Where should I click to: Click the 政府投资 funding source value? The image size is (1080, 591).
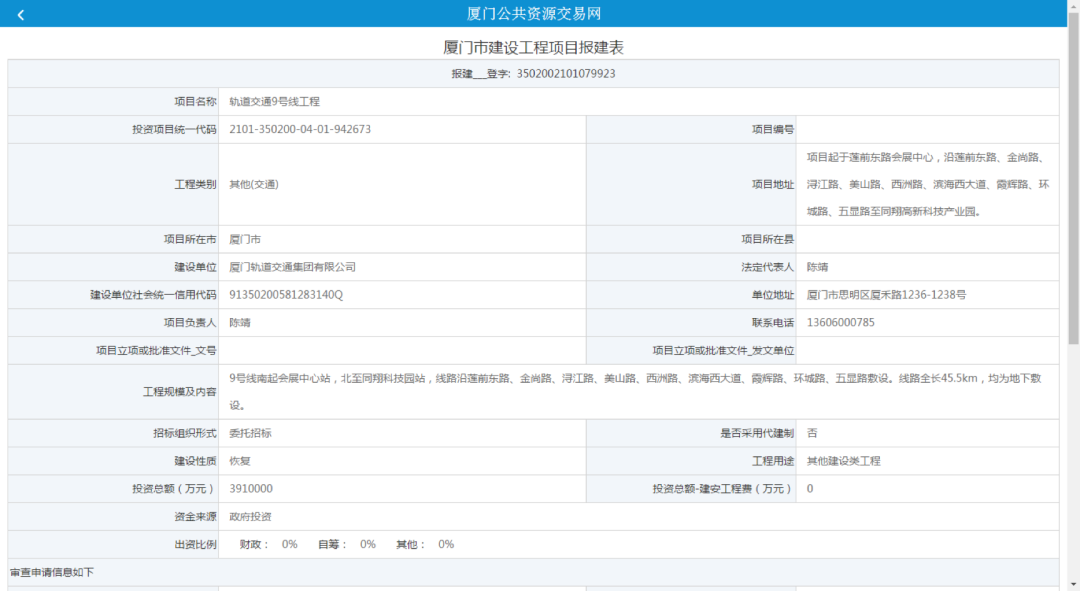pos(250,517)
